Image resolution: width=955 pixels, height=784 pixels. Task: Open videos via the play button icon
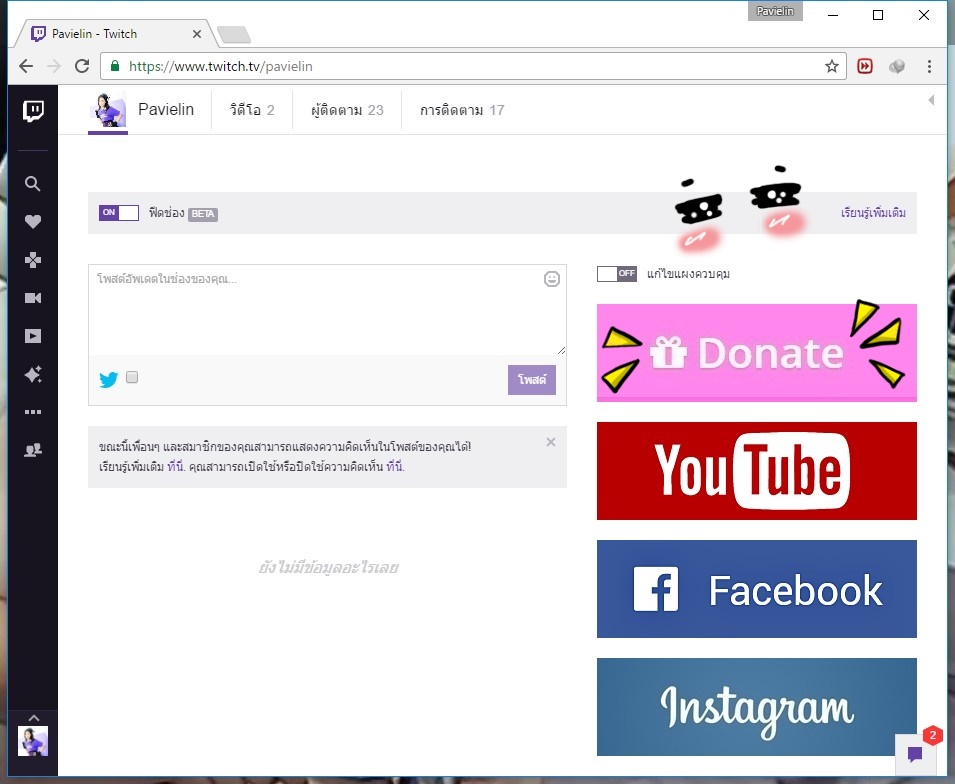tap(33, 336)
